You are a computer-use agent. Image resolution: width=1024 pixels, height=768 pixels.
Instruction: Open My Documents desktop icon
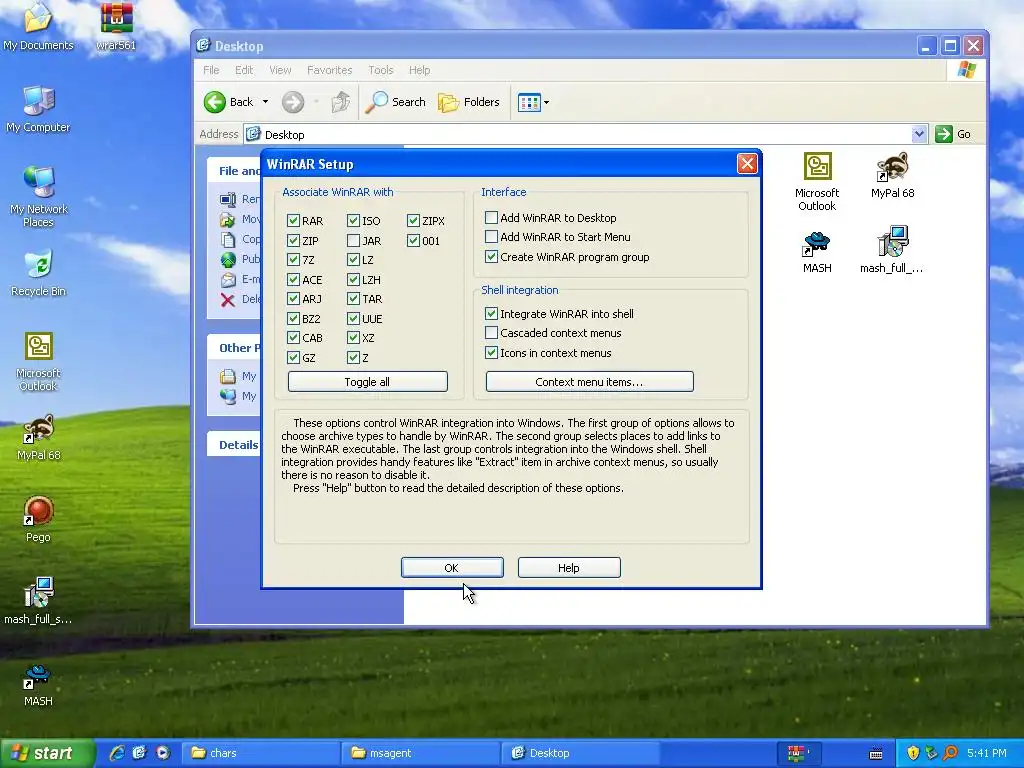[x=38, y=26]
